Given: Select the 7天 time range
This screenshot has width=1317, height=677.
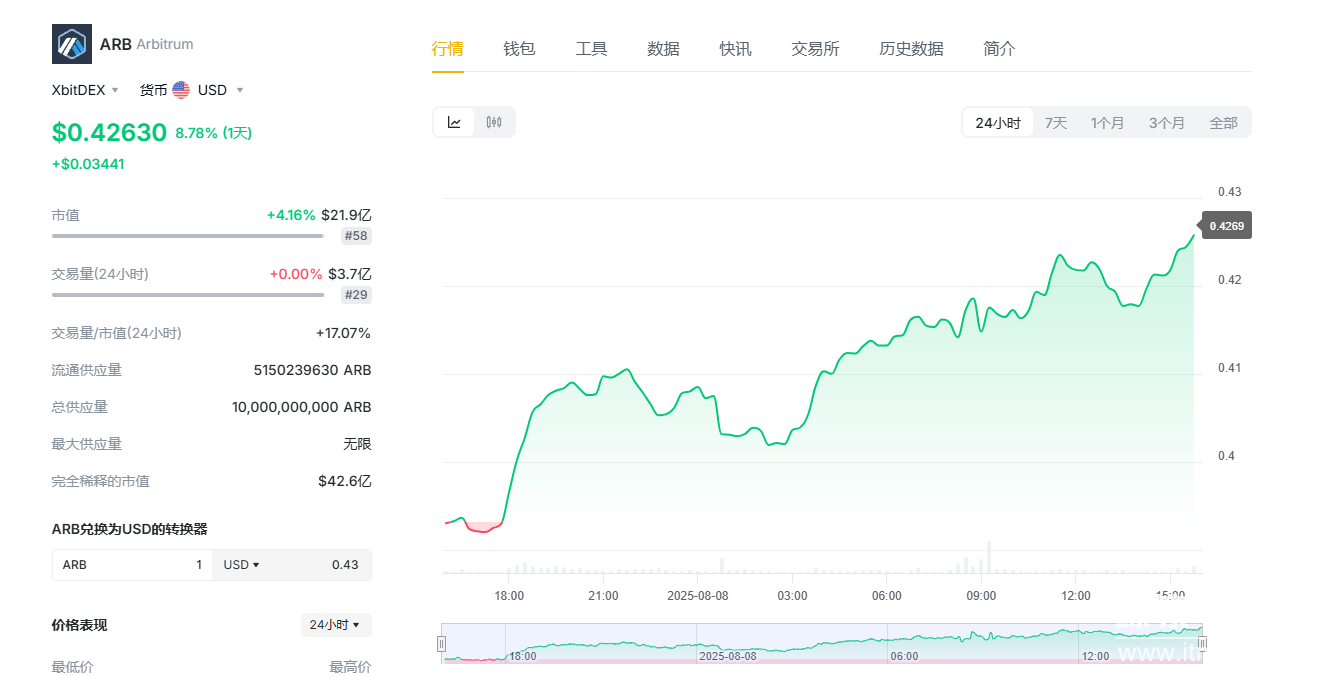Looking at the screenshot, I should tap(1056, 123).
